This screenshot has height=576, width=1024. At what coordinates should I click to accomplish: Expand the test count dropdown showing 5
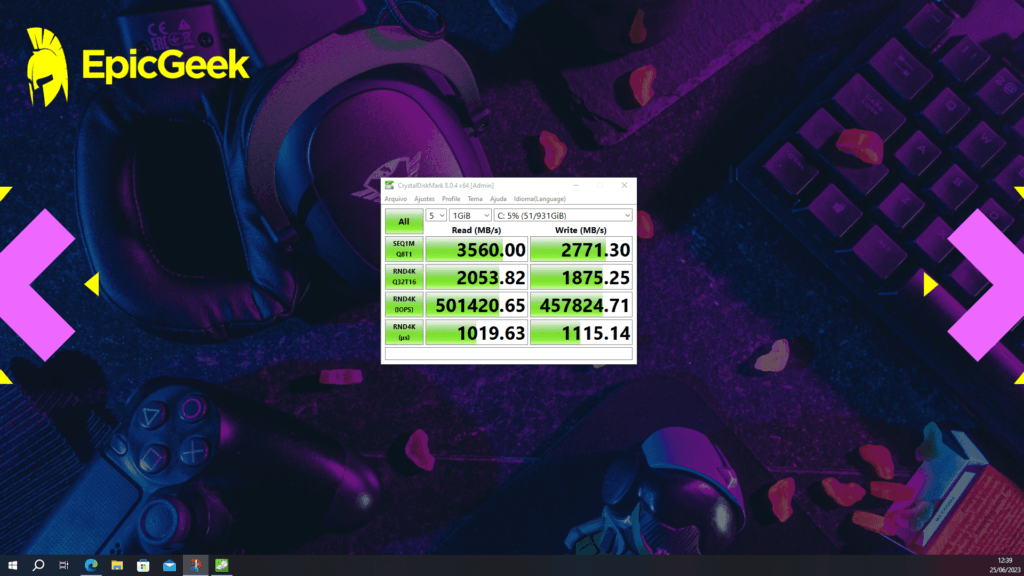[x=436, y=215]
